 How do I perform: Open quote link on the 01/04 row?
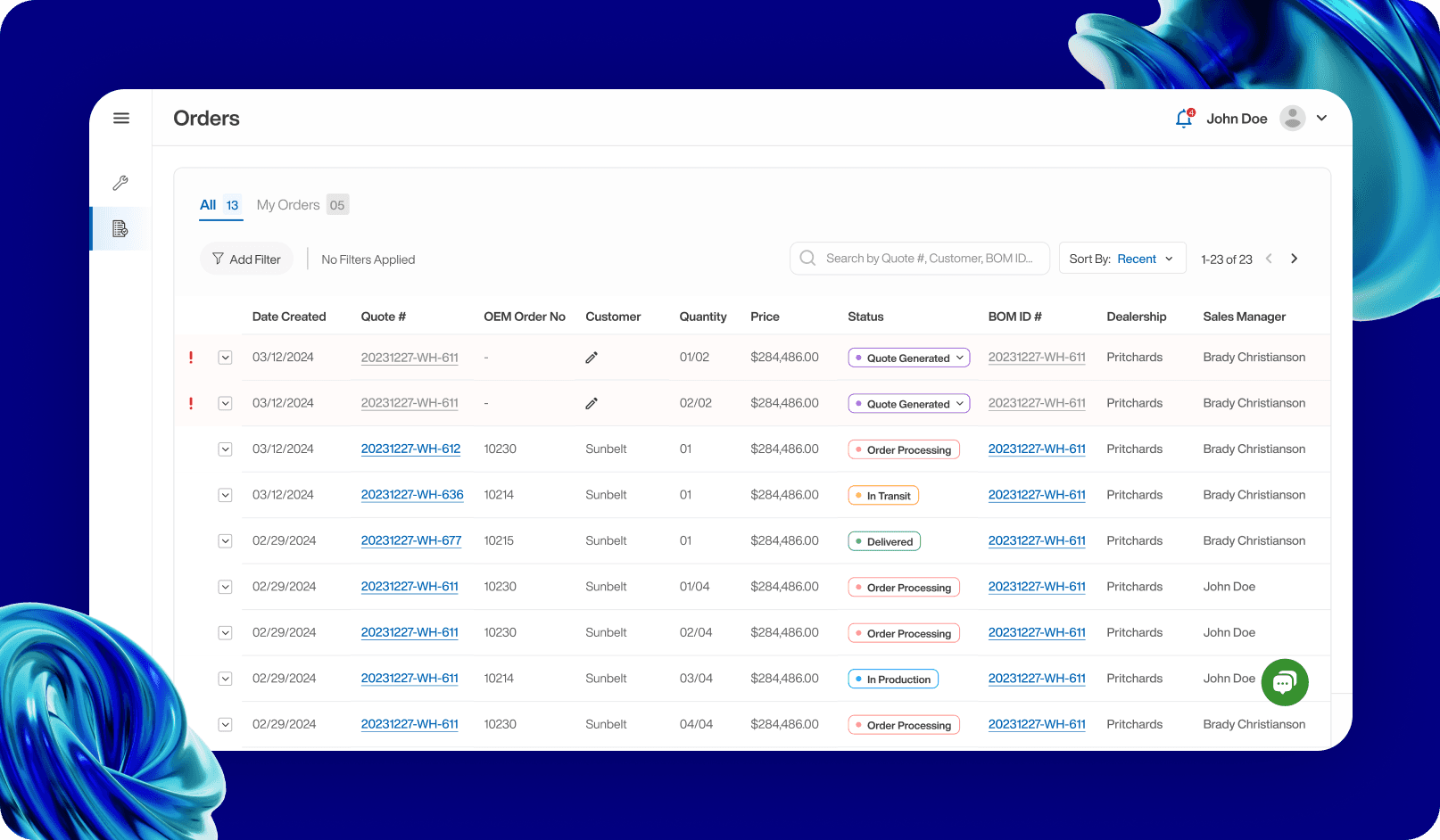coord(410,587)
